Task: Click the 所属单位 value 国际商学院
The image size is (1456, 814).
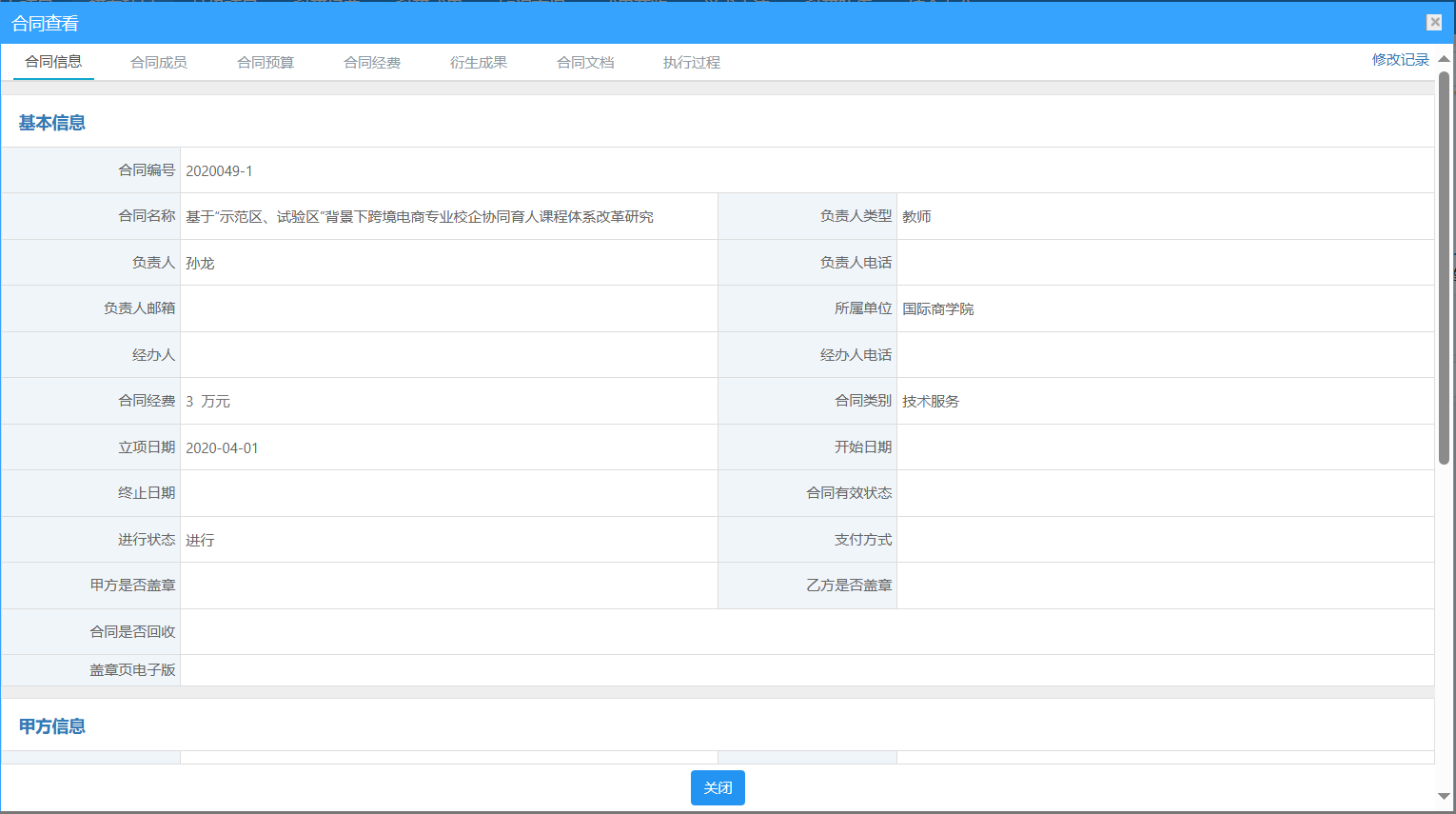Action: coord(937,309)
